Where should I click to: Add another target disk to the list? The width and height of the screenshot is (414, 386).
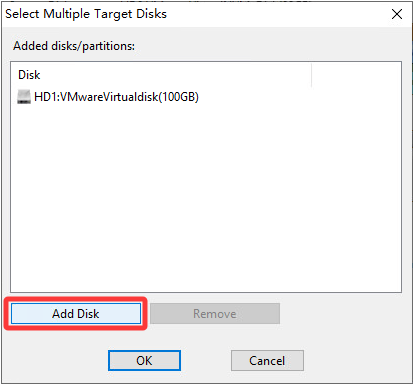76,314
